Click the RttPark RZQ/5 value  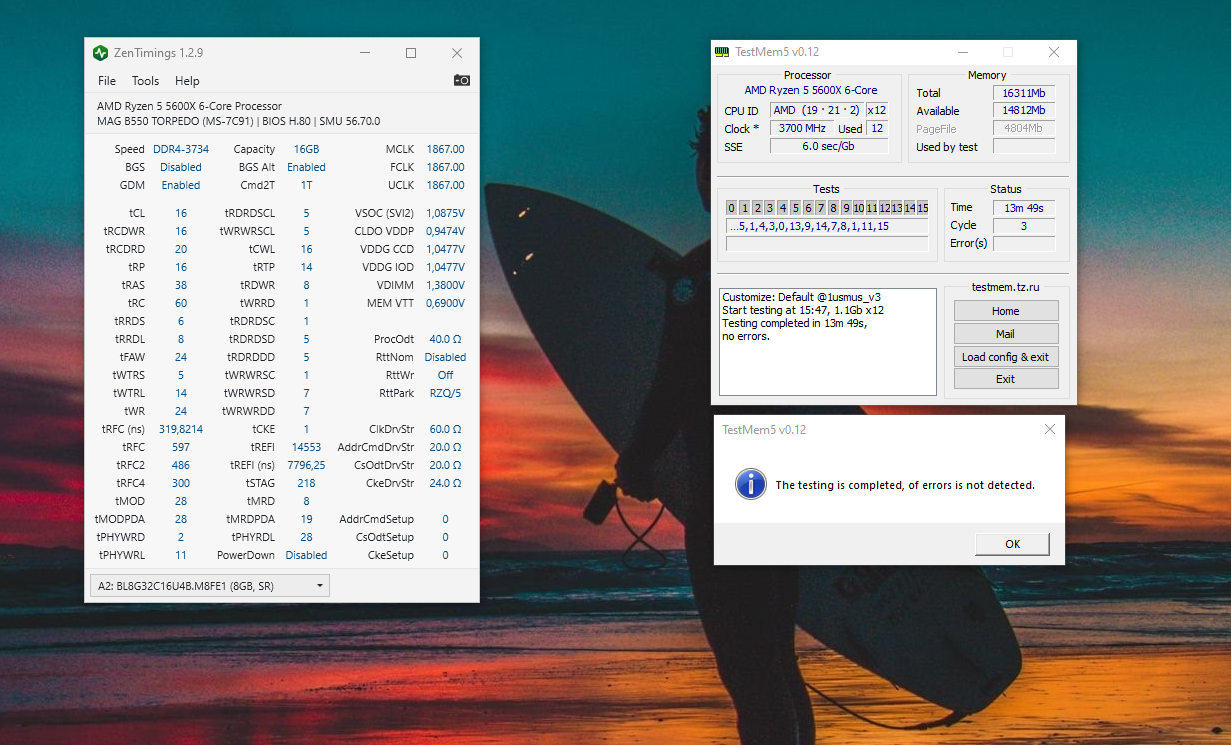coord(445,393)
